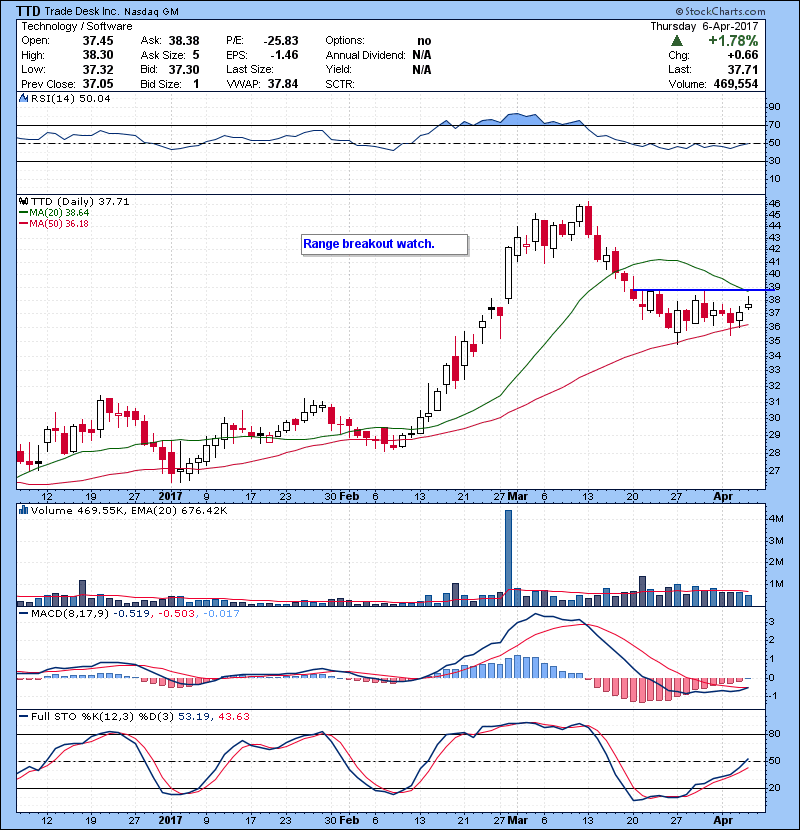Click the candlestick icon beside TTD (Daily)
The image size is (800, 830).
(23, 201)
